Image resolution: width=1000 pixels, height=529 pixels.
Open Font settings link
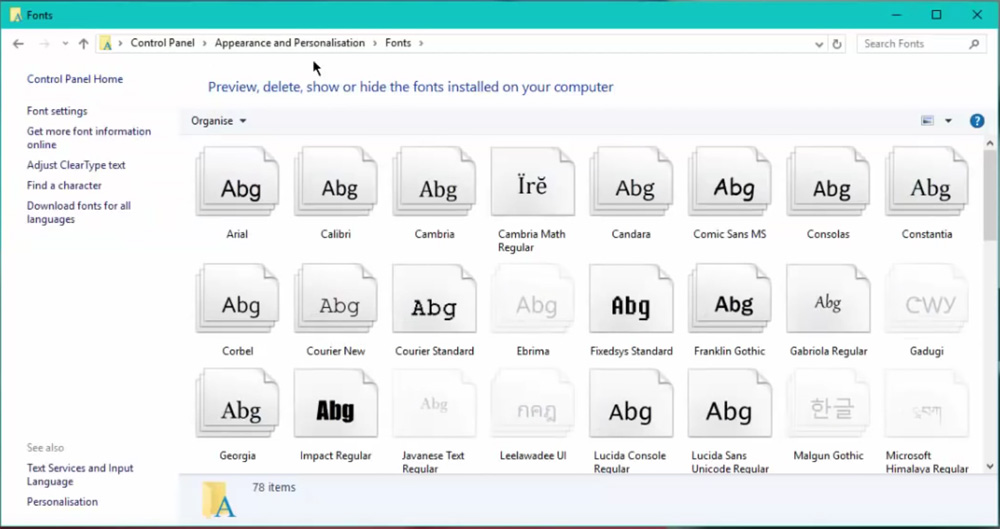click(57, 111)
